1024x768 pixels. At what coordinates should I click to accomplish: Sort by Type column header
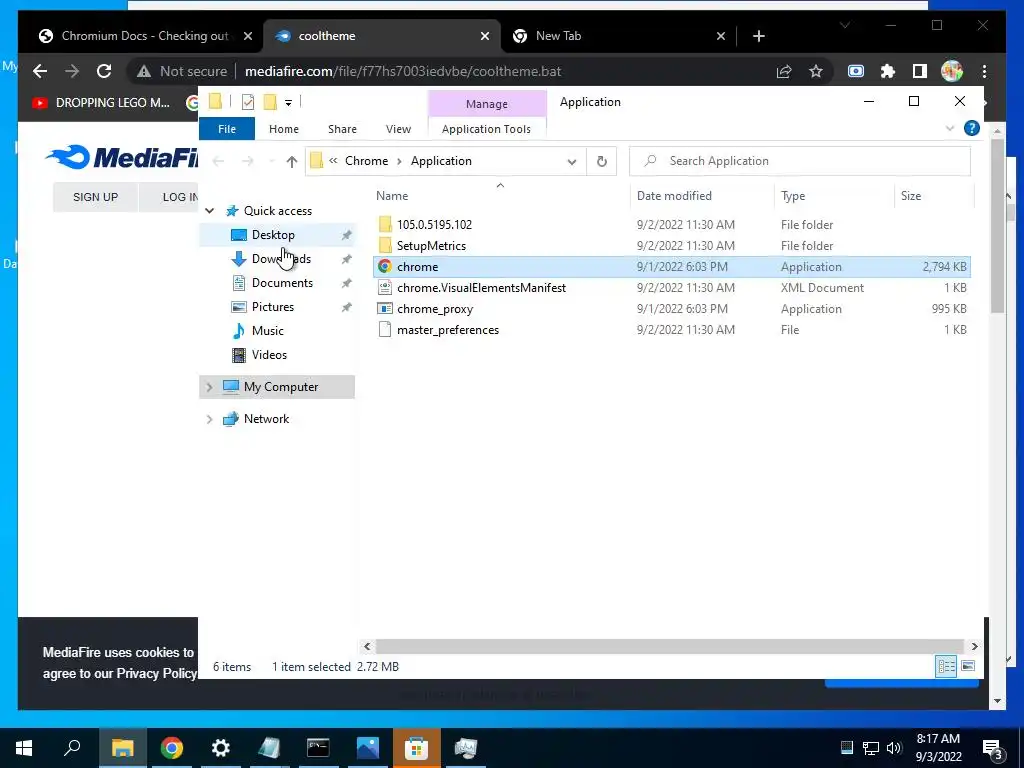point(834,196)
